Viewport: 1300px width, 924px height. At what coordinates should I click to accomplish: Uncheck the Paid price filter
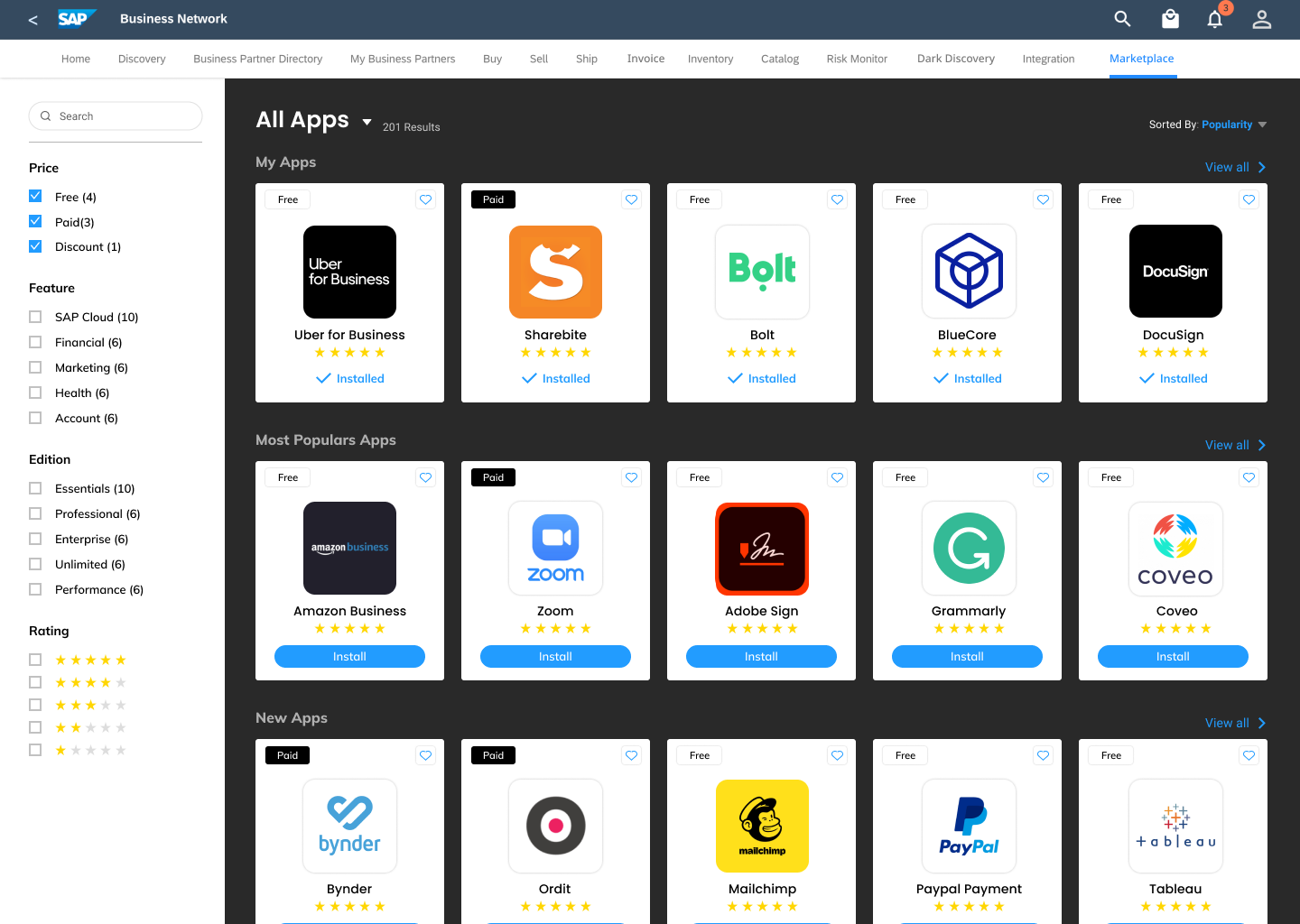pyautogui.click(x=35, y=221)
